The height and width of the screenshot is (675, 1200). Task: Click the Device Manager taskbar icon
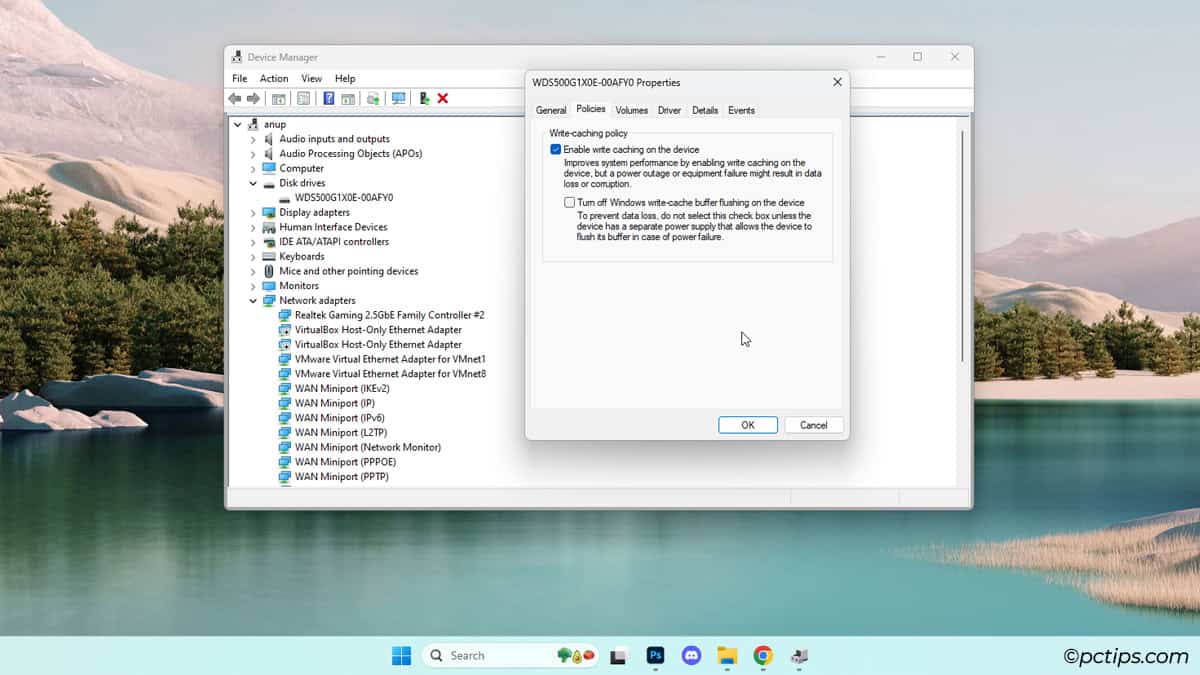coord(799,656)
